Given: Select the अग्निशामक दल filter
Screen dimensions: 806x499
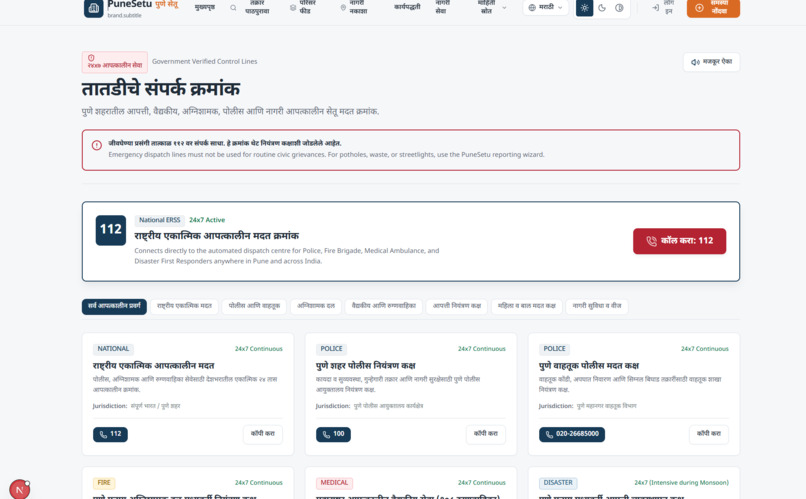Looking at the screenshot, I should click(x=316, y=306).
